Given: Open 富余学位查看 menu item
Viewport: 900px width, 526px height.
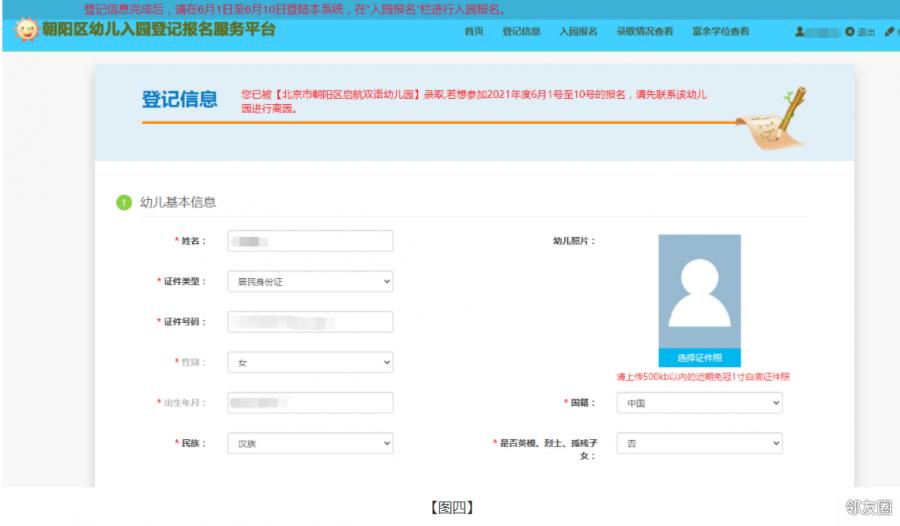Looking at the screenshot, I should pyautogui.click(x=720, y=32).
